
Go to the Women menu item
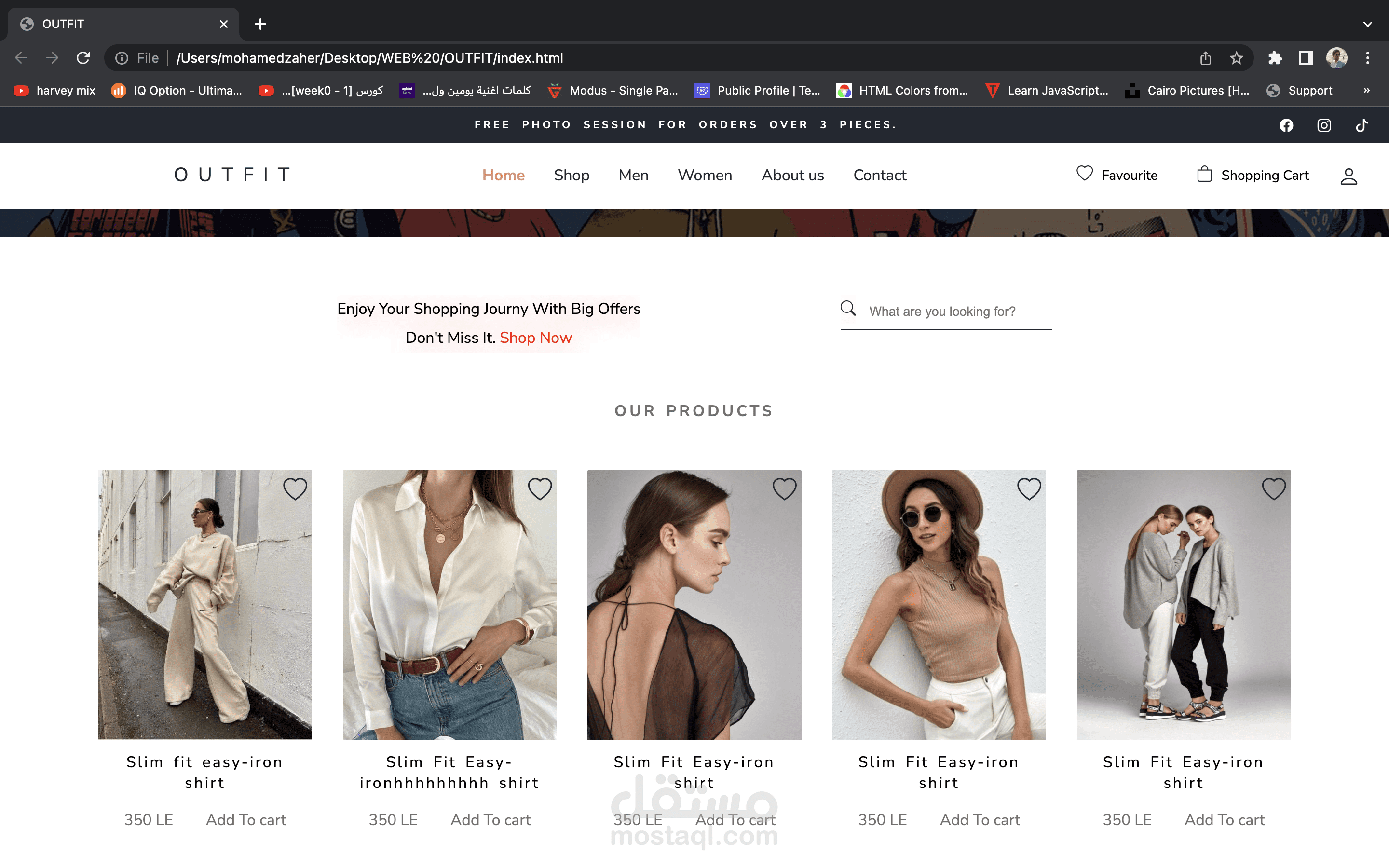pos(705,175)
